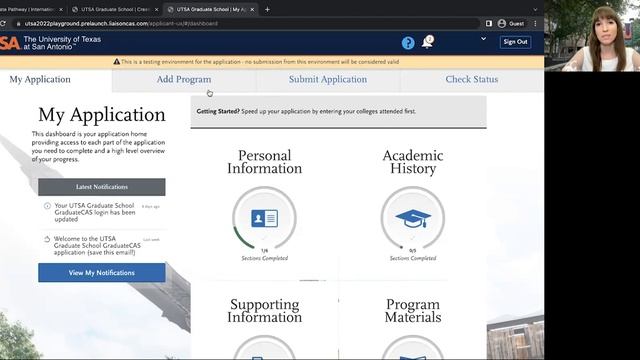
Task: Click the presenter webcam thumbnail
Action: [592, 36]
